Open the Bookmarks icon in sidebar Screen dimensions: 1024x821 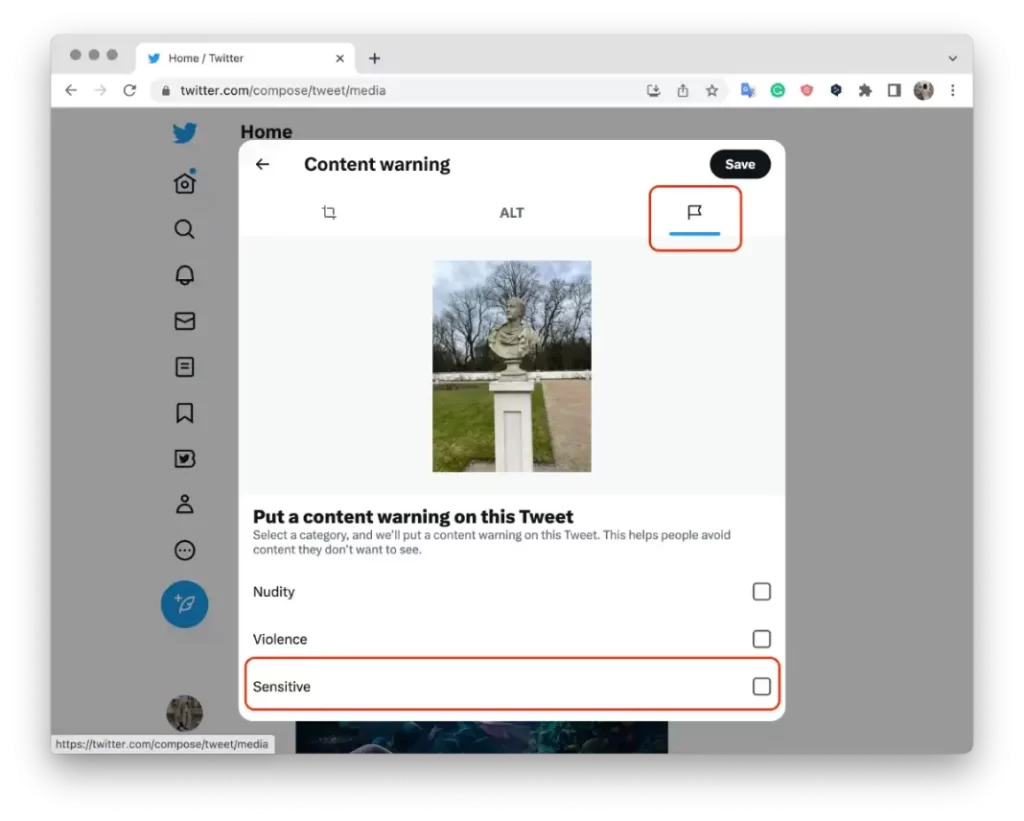coord(185,413)
